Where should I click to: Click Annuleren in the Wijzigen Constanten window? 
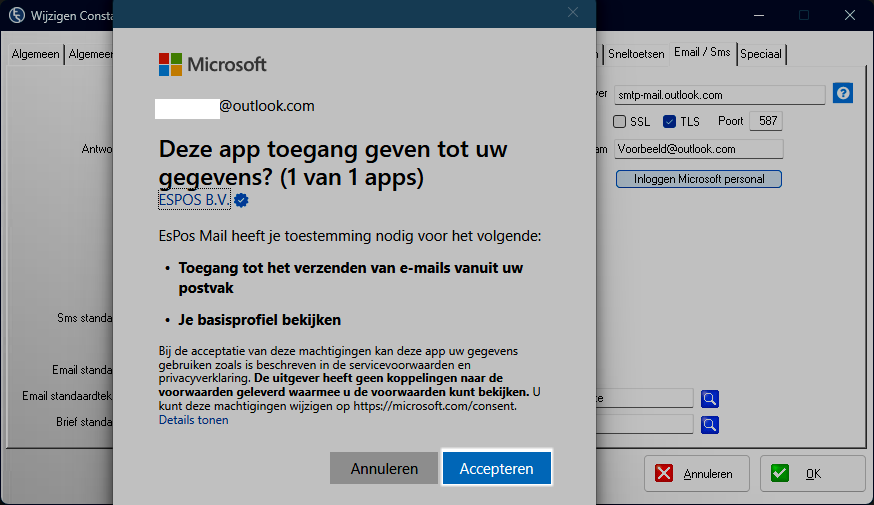pyautogui.click(x=697, y=473)
